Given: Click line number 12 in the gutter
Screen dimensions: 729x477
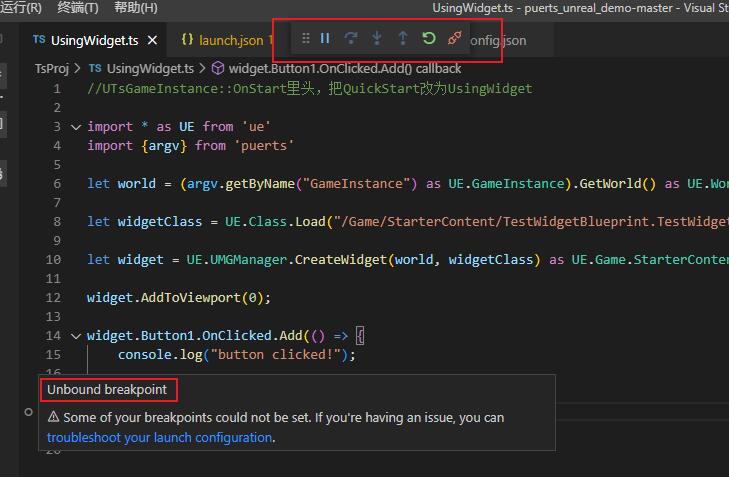Looking at the screenshot, I should (53, 298).
